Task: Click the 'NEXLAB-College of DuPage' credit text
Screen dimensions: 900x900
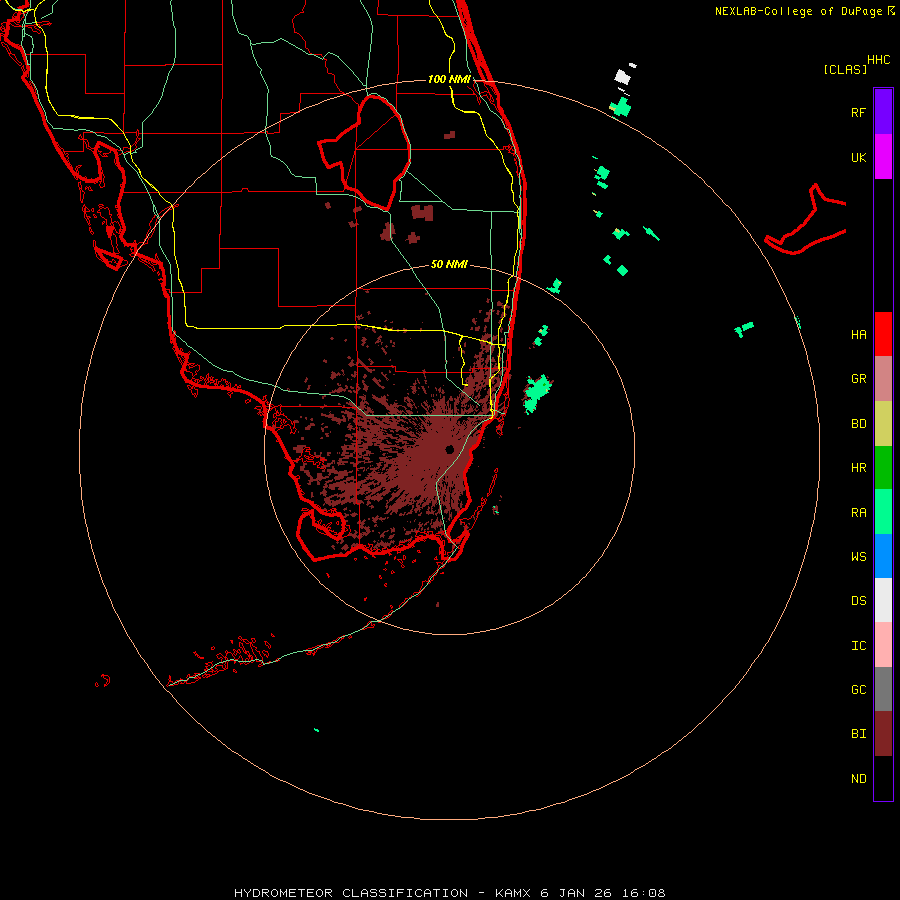Action: click(x=798, y=11)
